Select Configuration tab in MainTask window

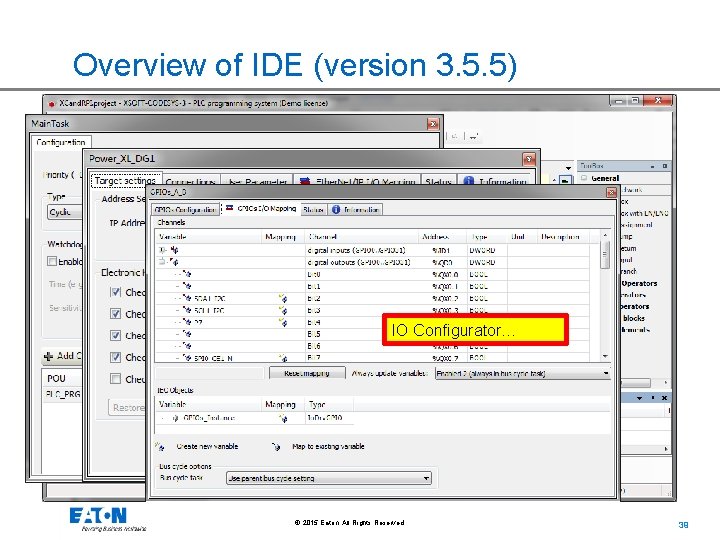61,142
